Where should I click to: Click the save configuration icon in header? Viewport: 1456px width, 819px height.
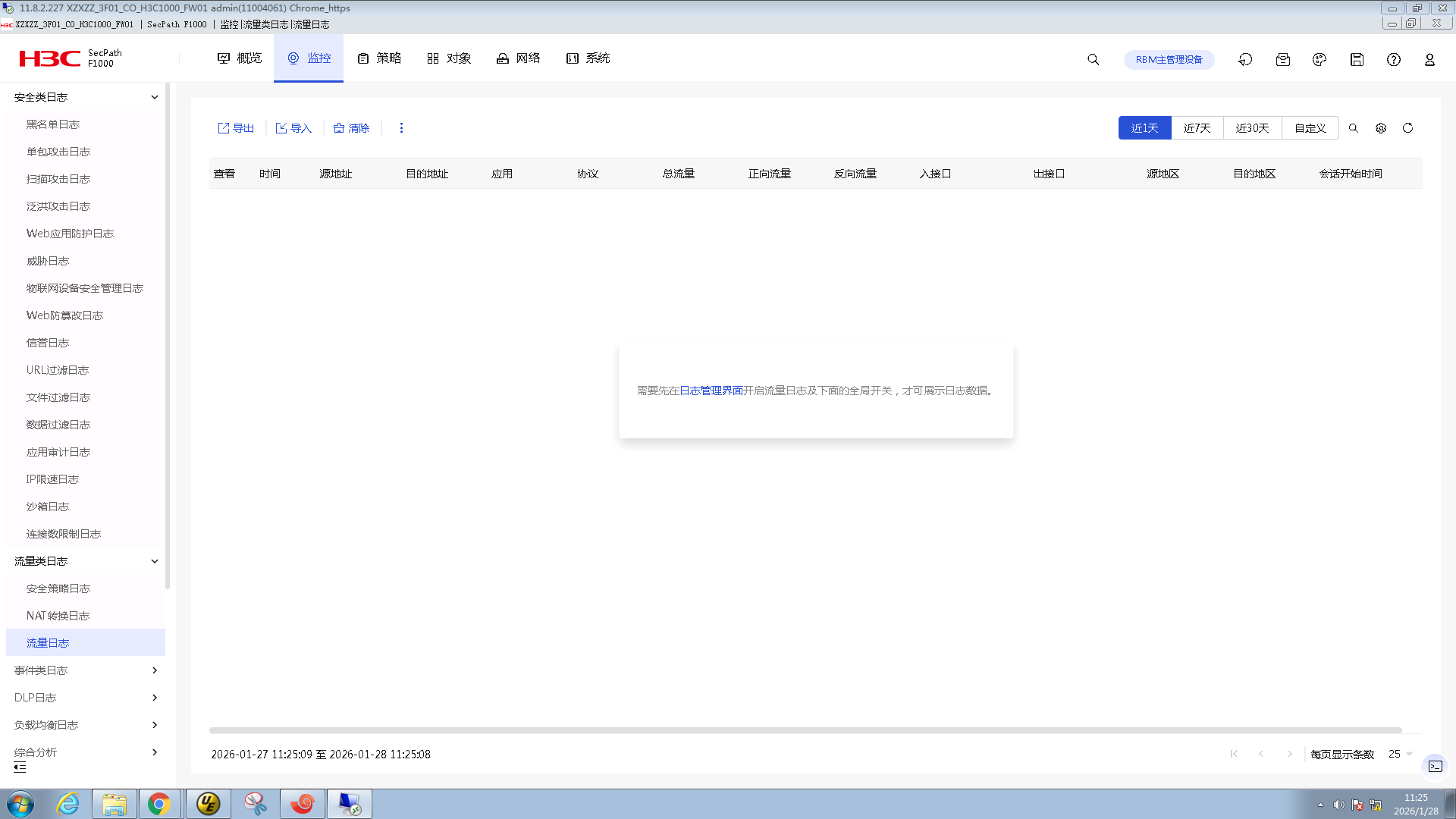point(1357,59)
